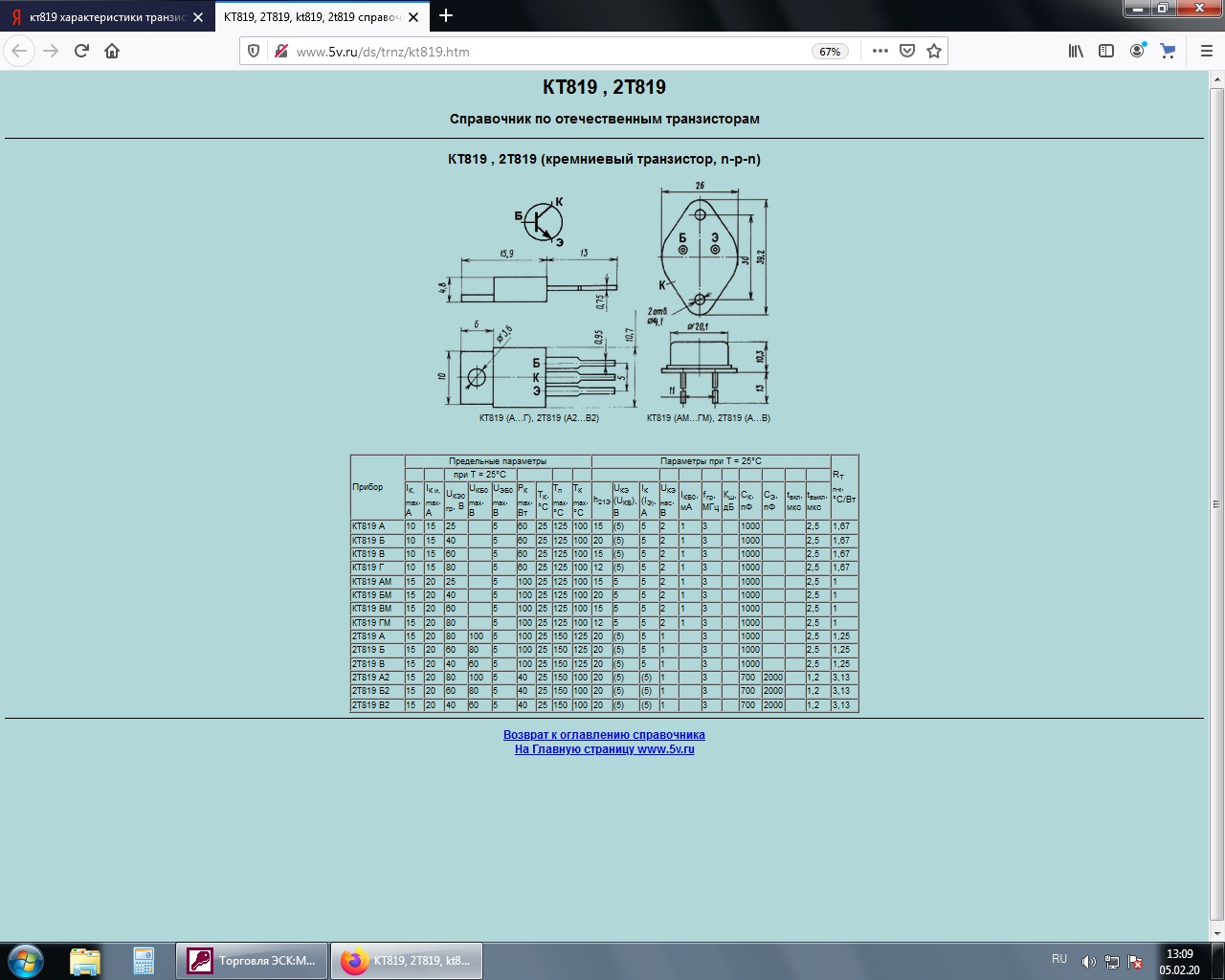The width and height of the screenshot is (1225, 980).
Task: Open a new browser tab
Action: (x=446, y=16)
